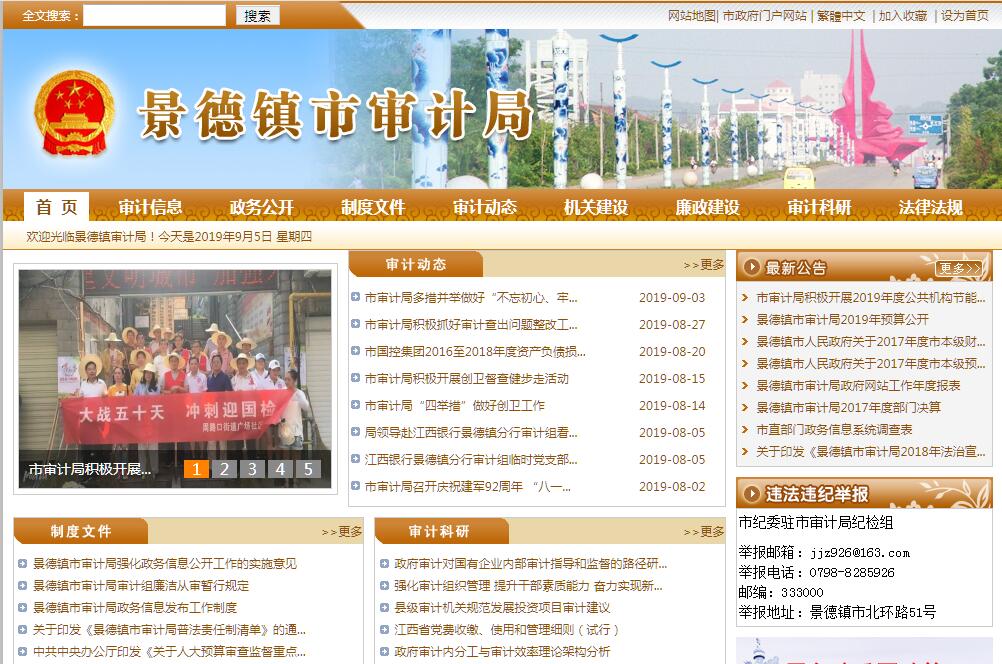Click the national emblem logo
This screenshot has height=664, width=1002.
click(x=77, y=112)
